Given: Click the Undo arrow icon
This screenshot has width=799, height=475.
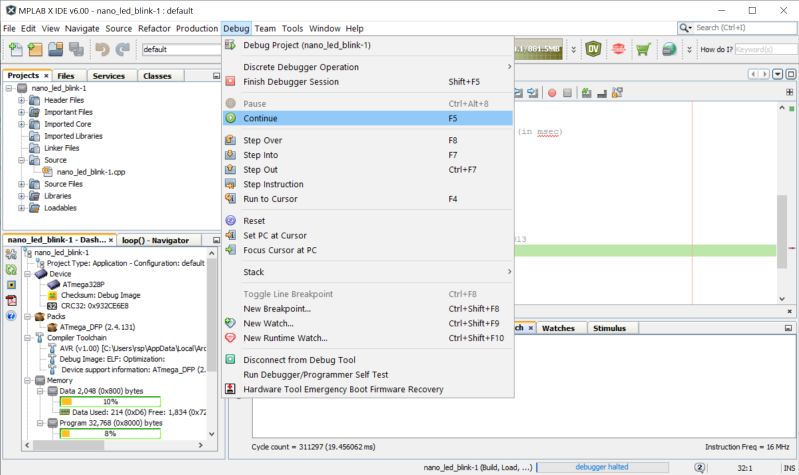Looking at the screenshot, I should [x=102, y=49].
